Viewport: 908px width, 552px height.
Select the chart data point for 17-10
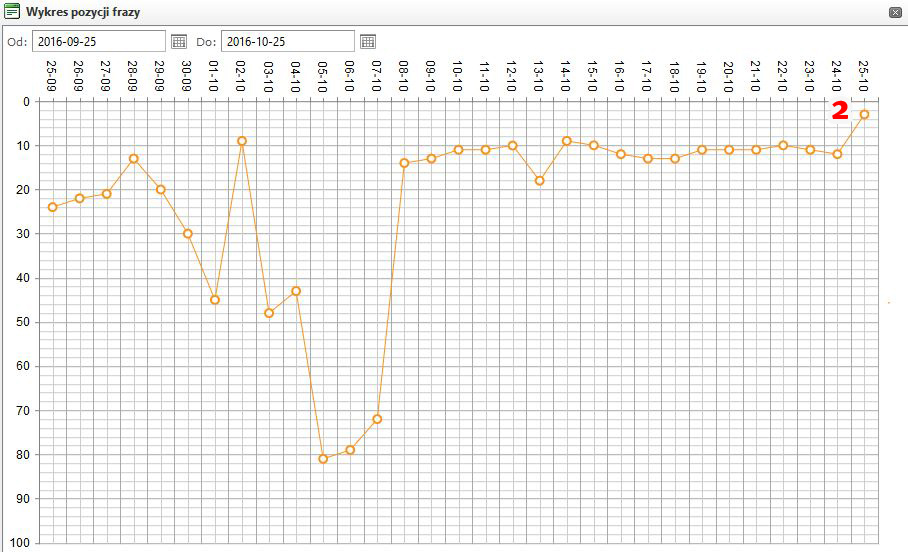point(648,158)
